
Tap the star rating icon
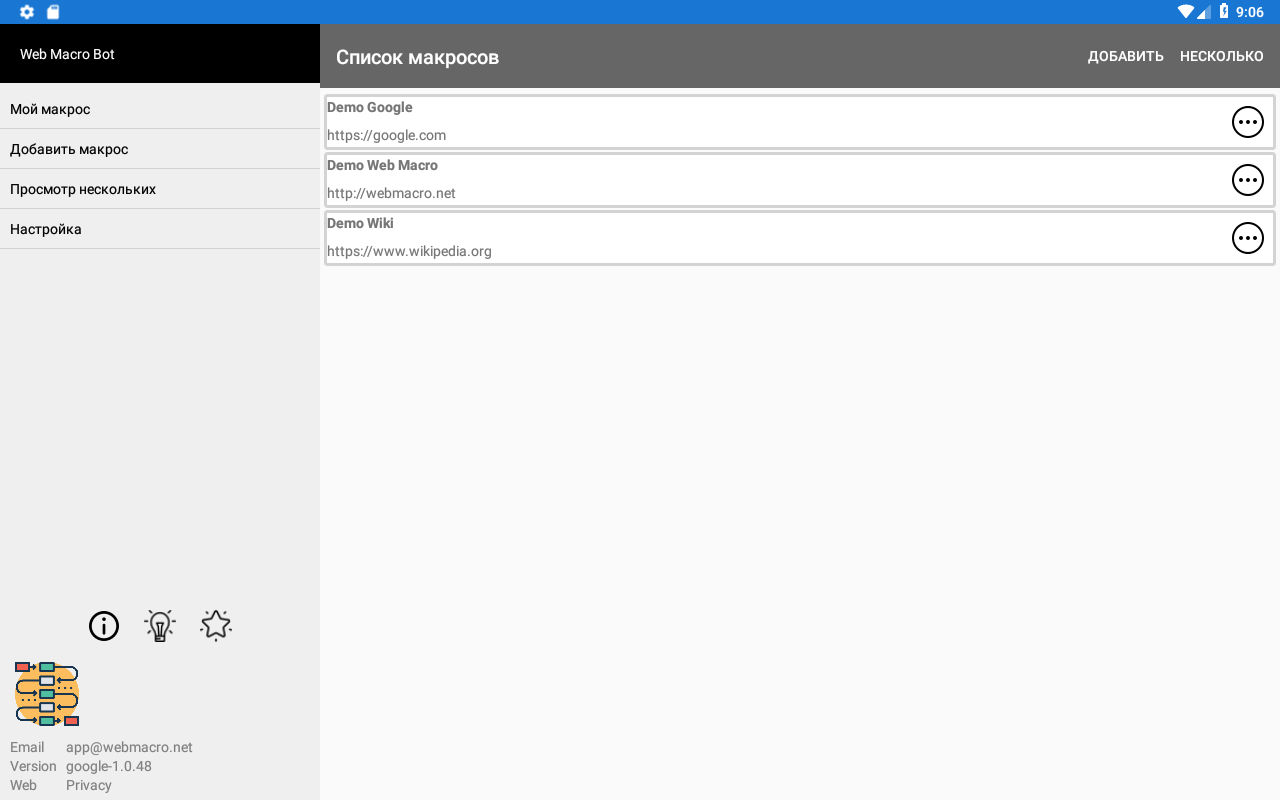point(216,626)
